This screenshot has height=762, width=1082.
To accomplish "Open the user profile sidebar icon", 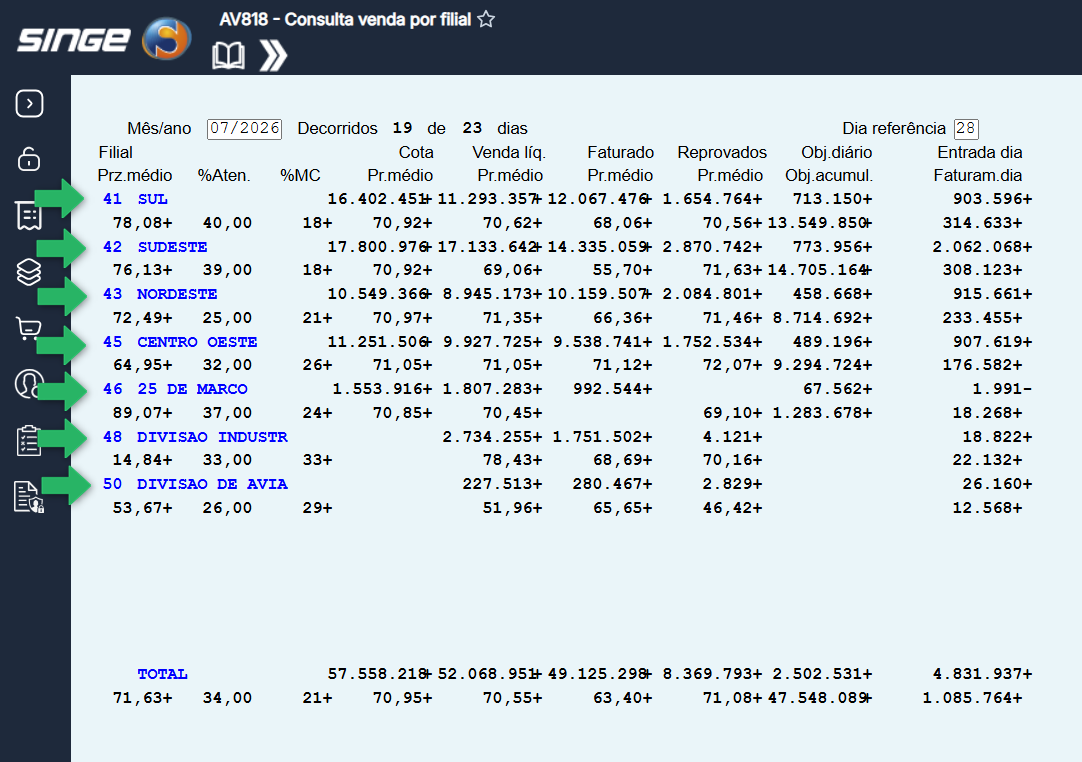I will [28, 384].
